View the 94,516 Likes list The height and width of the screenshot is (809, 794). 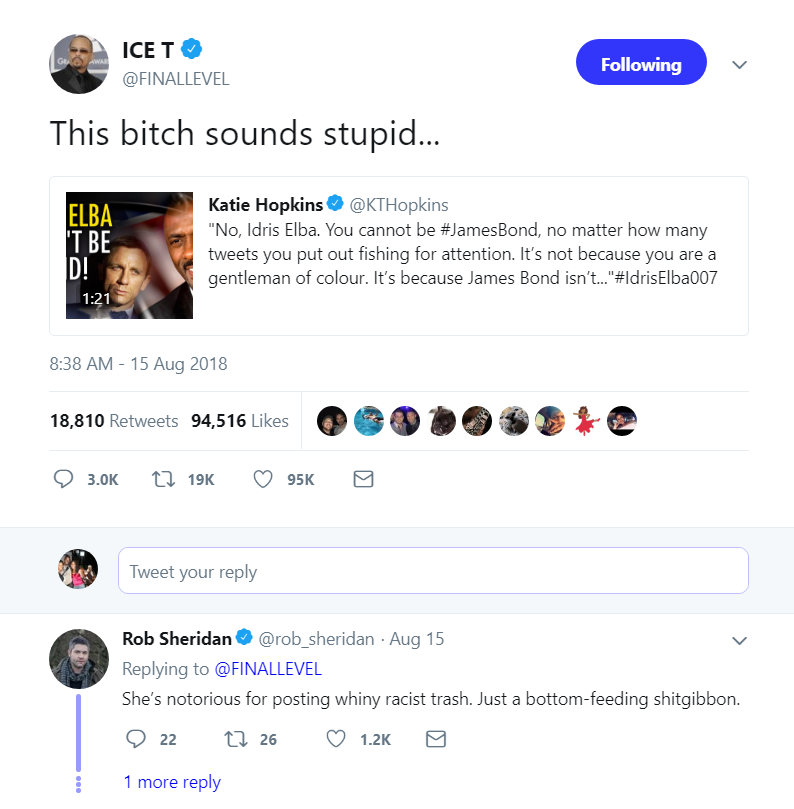click(240, 420)
